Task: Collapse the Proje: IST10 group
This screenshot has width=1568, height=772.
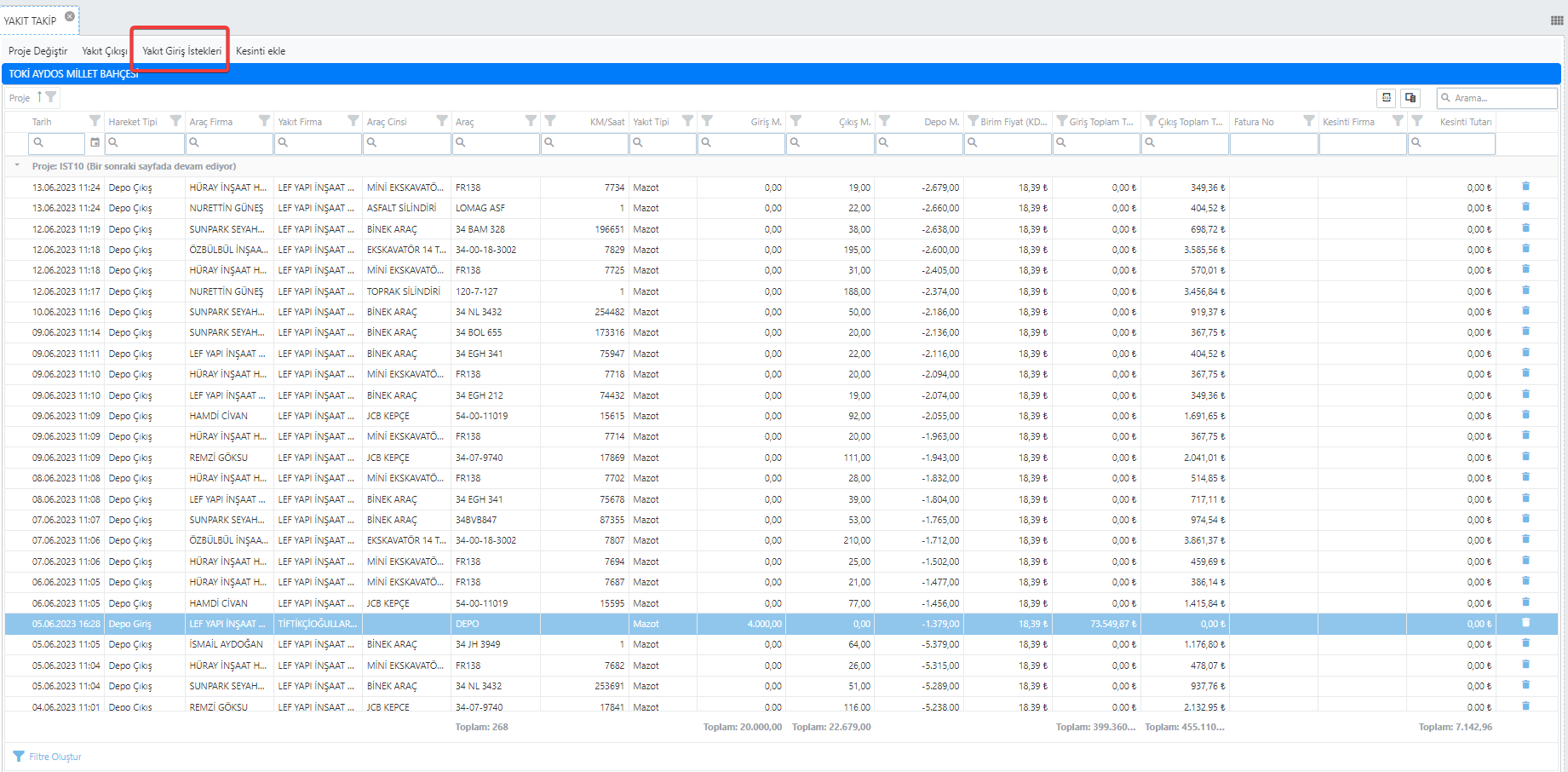Action: [17, 166]
